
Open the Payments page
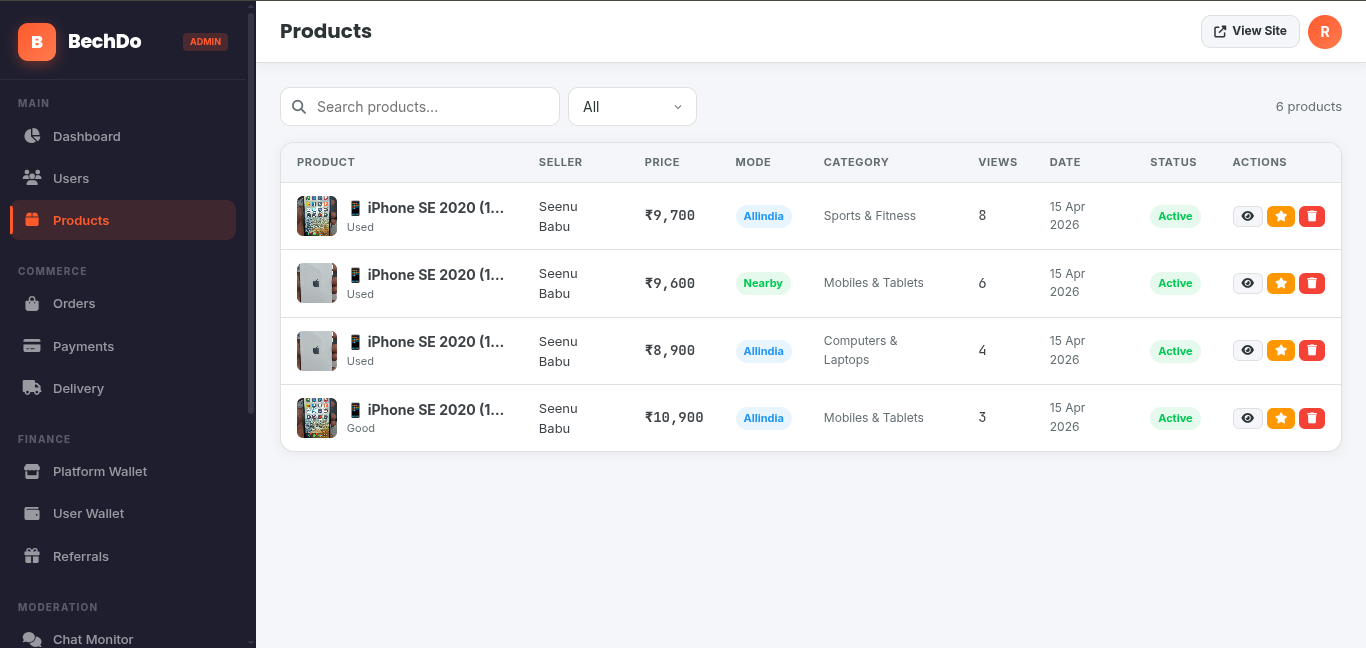click(x=123, y=346)
